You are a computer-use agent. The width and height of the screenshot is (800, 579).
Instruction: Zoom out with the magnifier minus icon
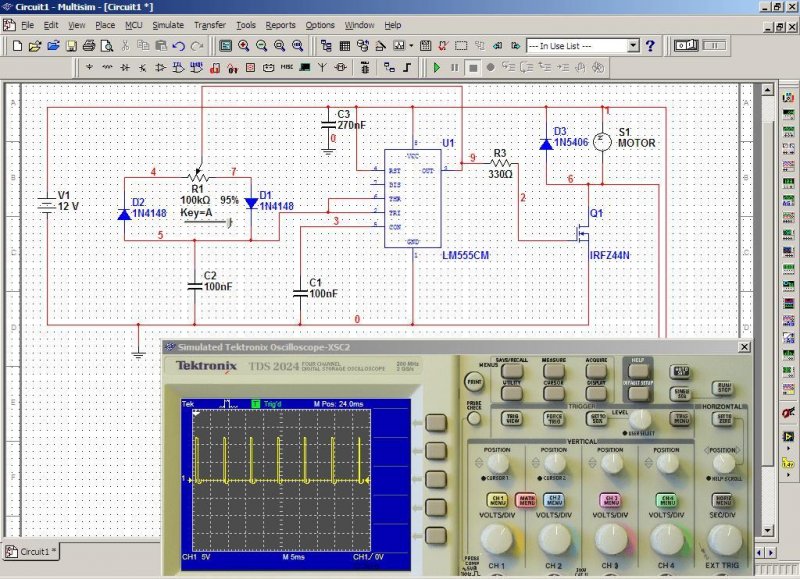click(x=261, y=46)
